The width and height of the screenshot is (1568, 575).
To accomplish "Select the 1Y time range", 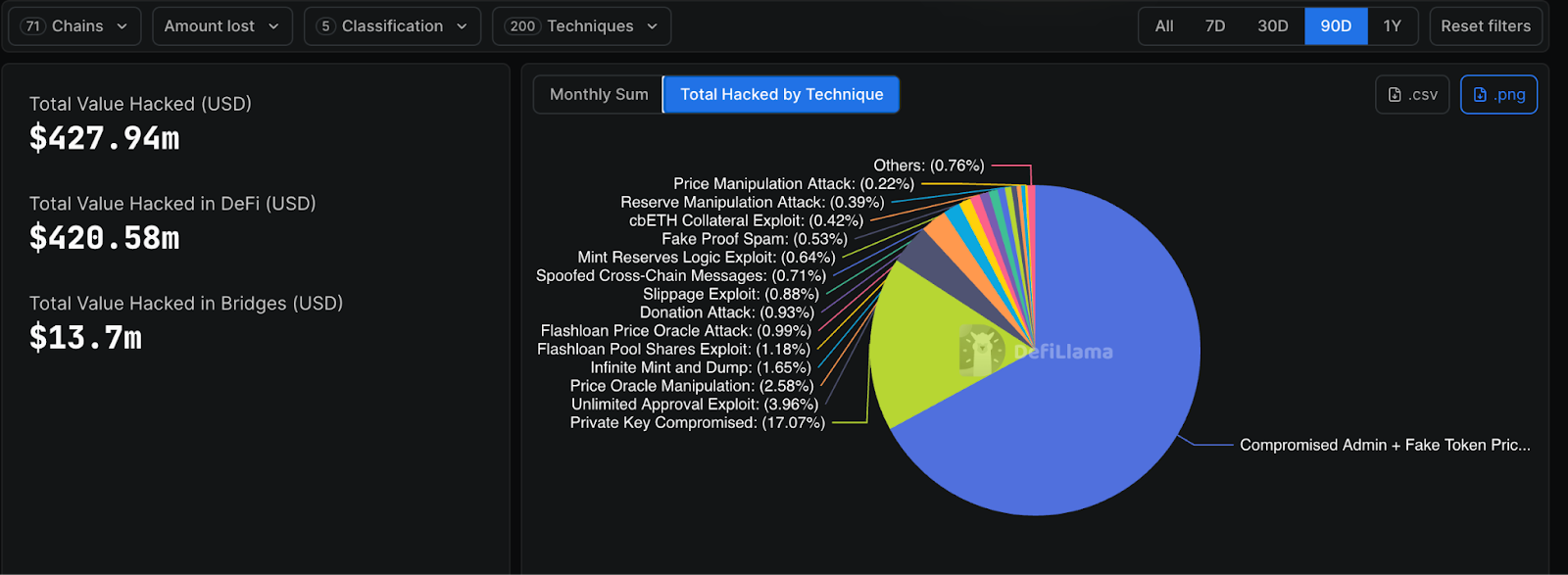I will (1392, 26).
